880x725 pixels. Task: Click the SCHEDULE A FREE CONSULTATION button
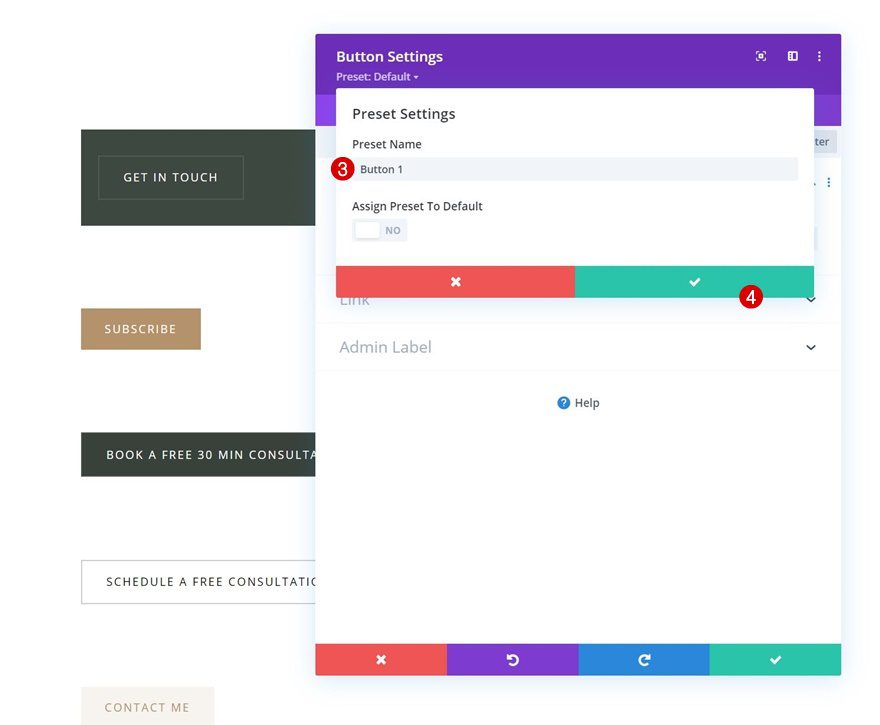(200, 581)
